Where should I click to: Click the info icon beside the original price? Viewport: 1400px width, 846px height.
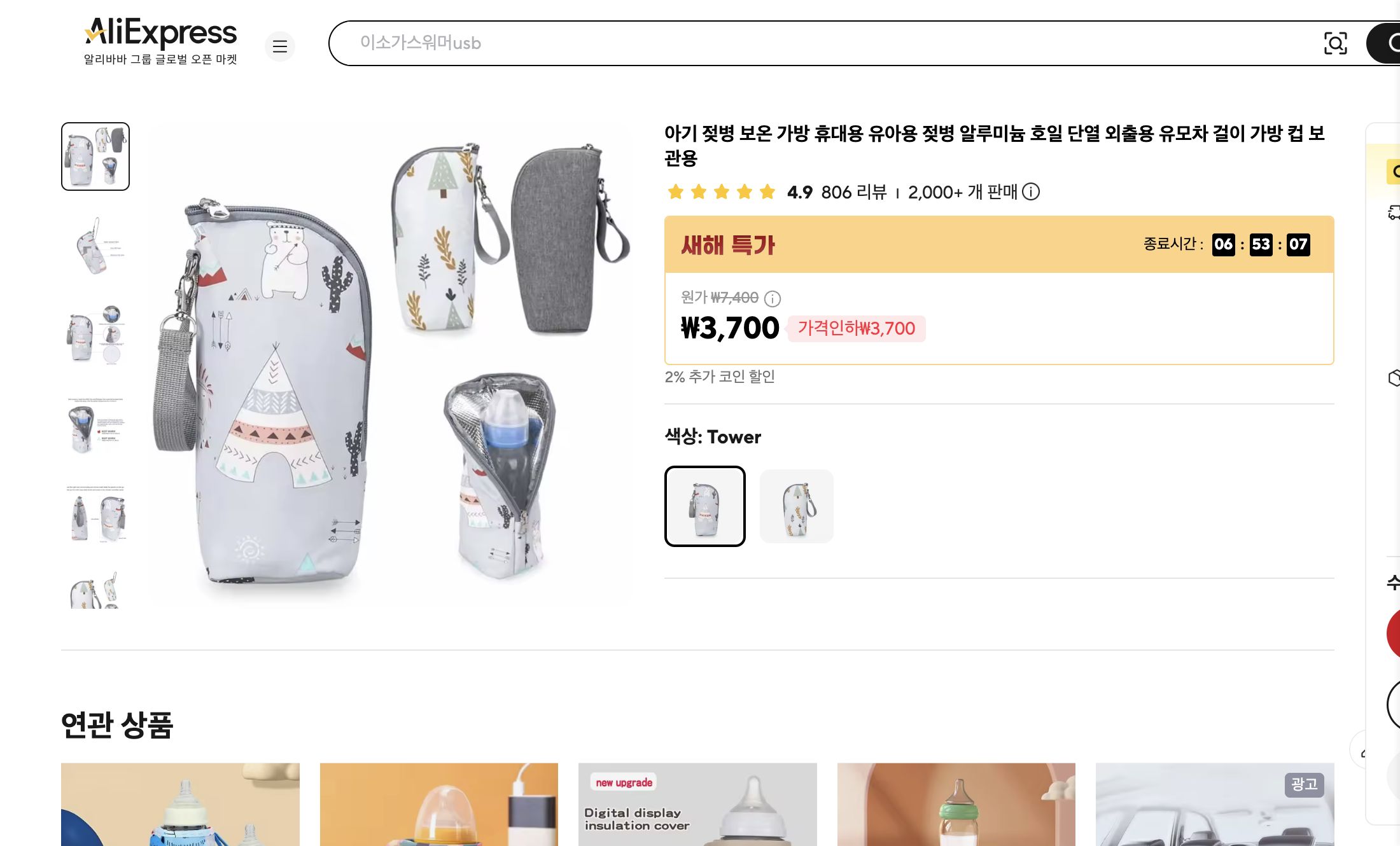[x=773, y=298]
